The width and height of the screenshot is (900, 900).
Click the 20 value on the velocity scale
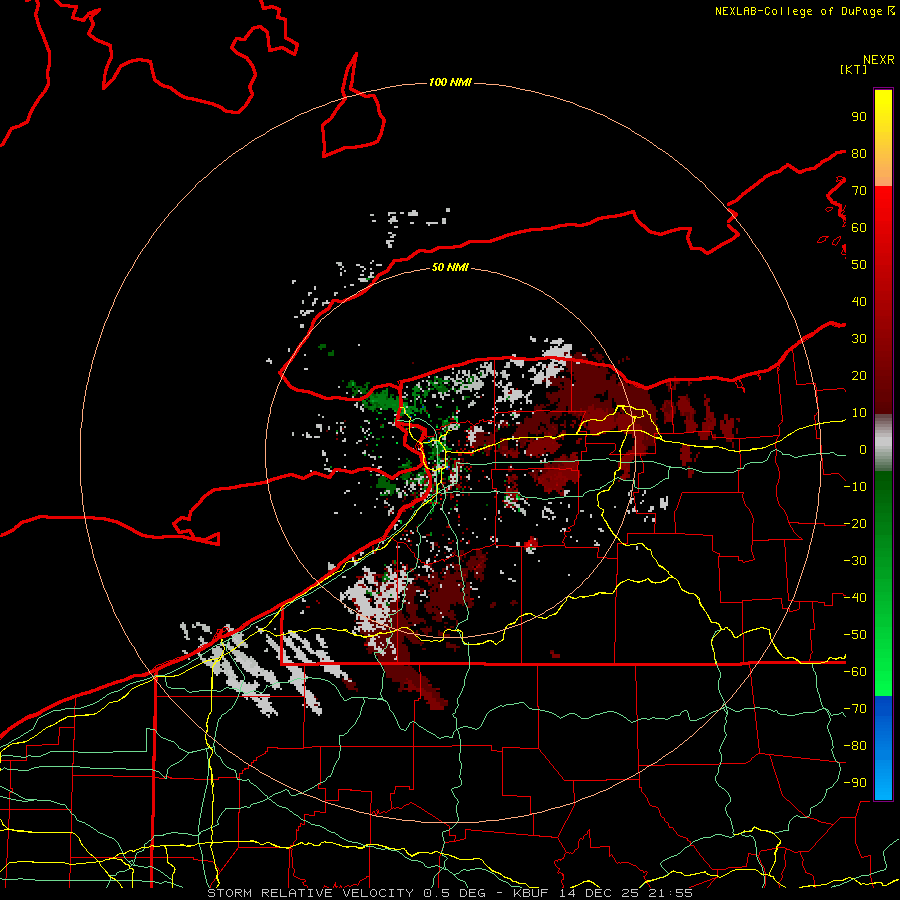tap(859, 376)
